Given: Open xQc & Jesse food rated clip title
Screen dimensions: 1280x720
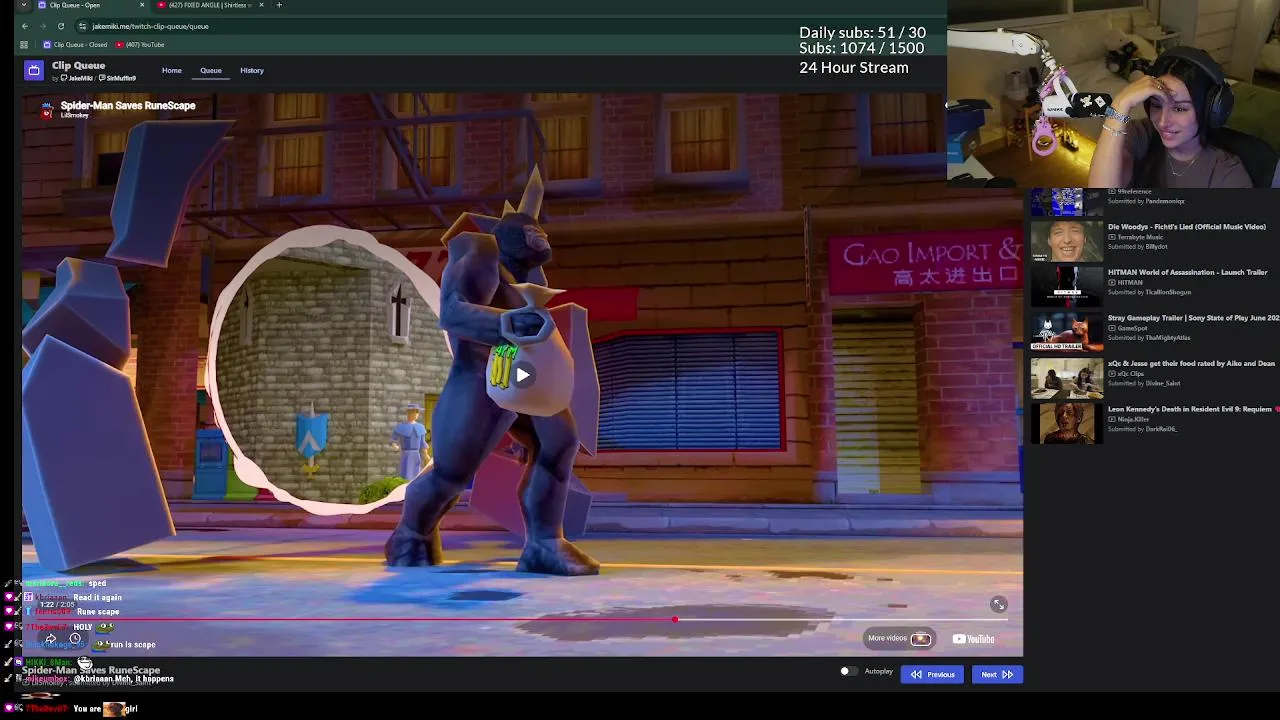Looking at the screenshot, I should click(1191, 363).
